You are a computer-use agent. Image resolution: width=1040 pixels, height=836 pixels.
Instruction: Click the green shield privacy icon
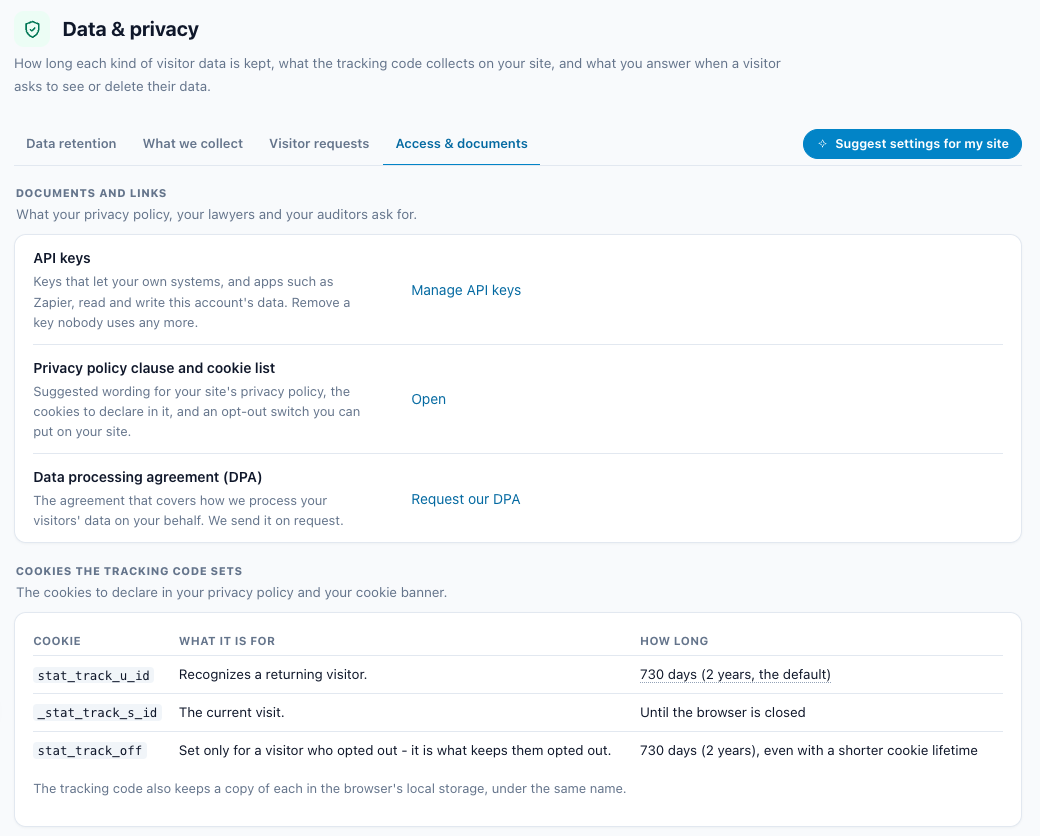point(32,29)
